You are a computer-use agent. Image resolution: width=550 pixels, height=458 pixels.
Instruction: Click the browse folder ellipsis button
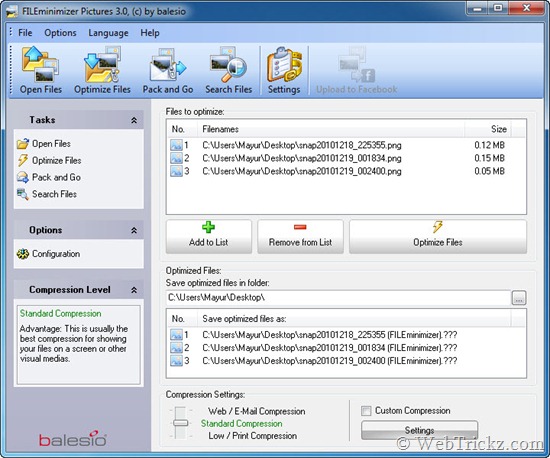point(519,298)
